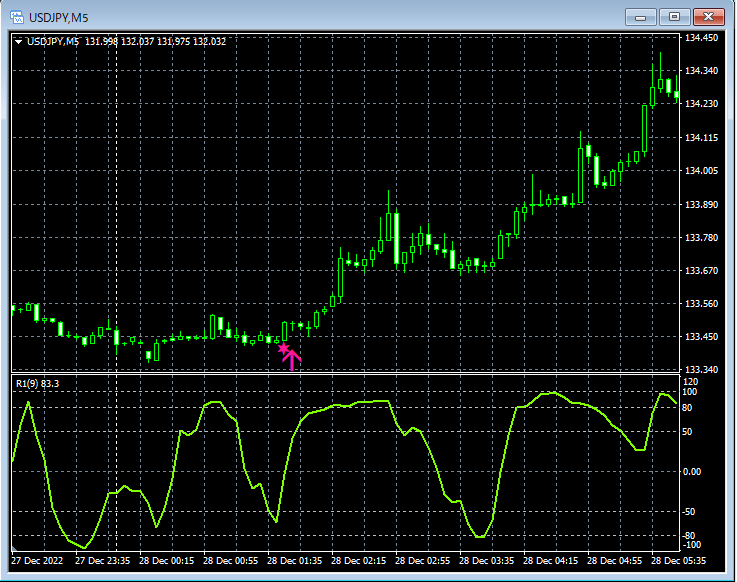The width and height of the screenshot is (737, 582).
Task: Maximize the USDJPY,M5 chart window
Action: [674, 17]
